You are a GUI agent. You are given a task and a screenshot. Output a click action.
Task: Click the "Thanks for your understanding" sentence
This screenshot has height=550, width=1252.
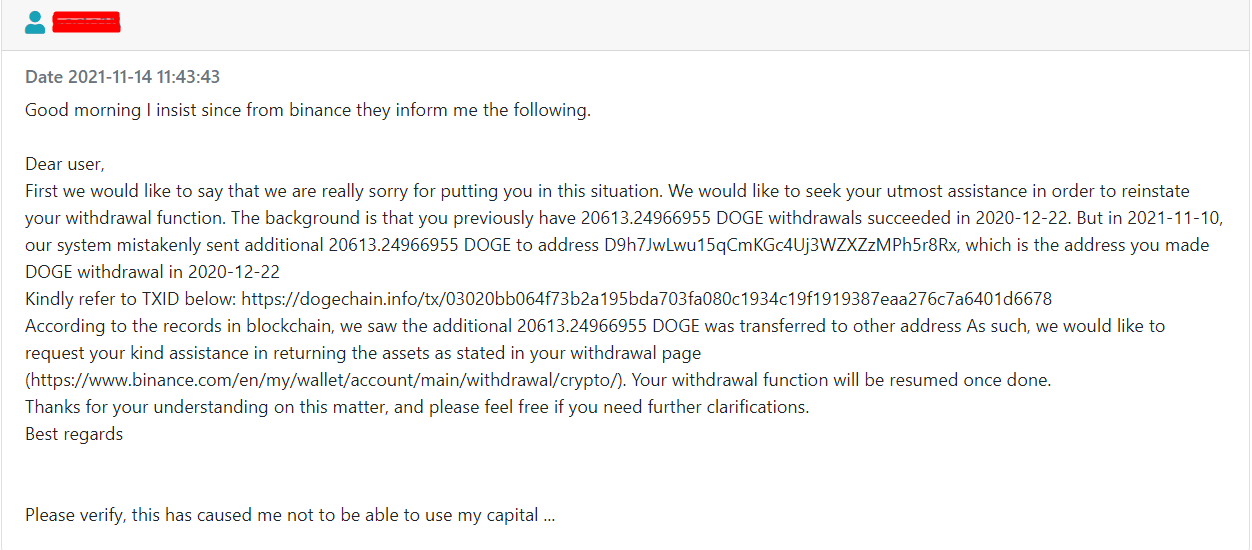417,407
